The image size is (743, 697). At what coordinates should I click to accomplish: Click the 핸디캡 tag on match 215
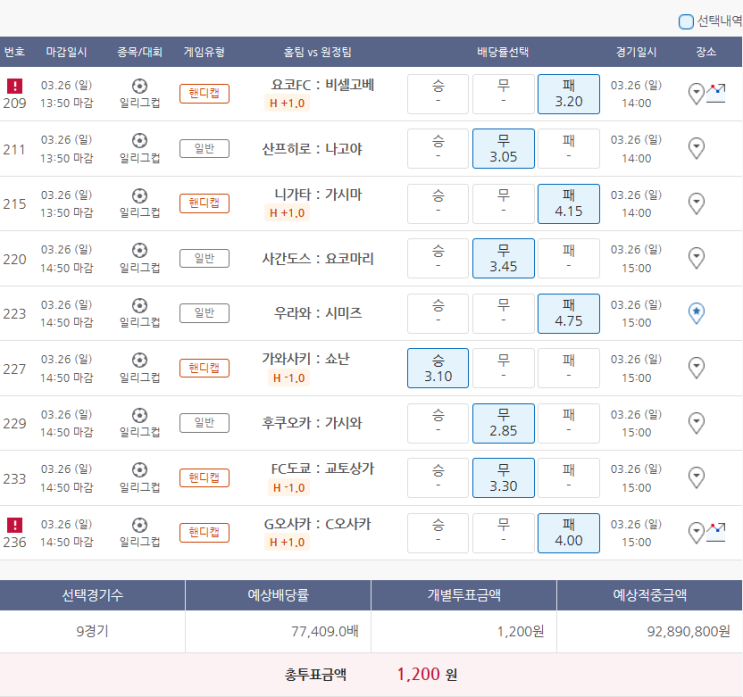coord(204,203)
